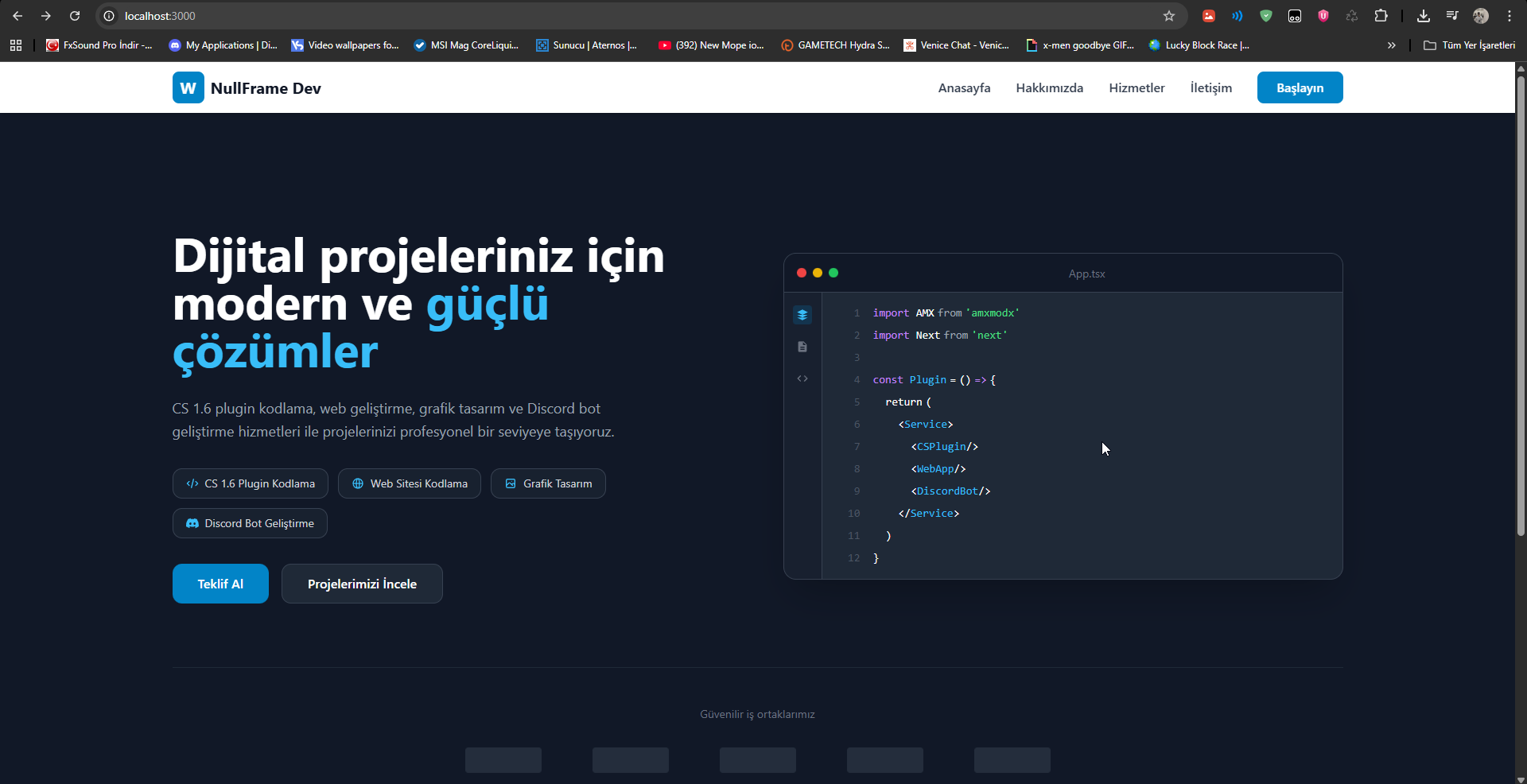Click the scrollbar down arrow
Viewport: 1527px width, 784px height.
1521,778
